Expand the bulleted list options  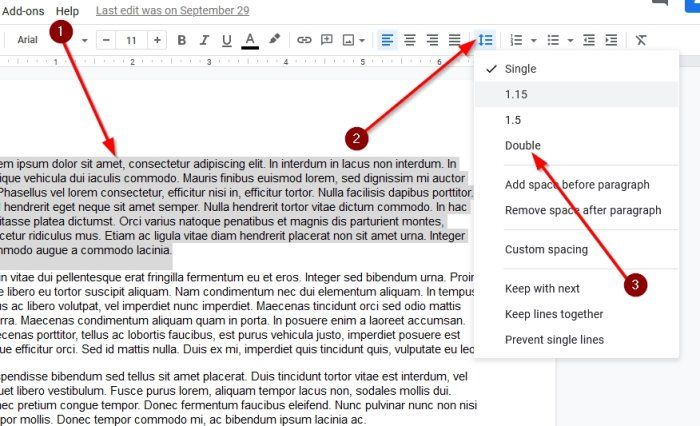pos(570,40)
